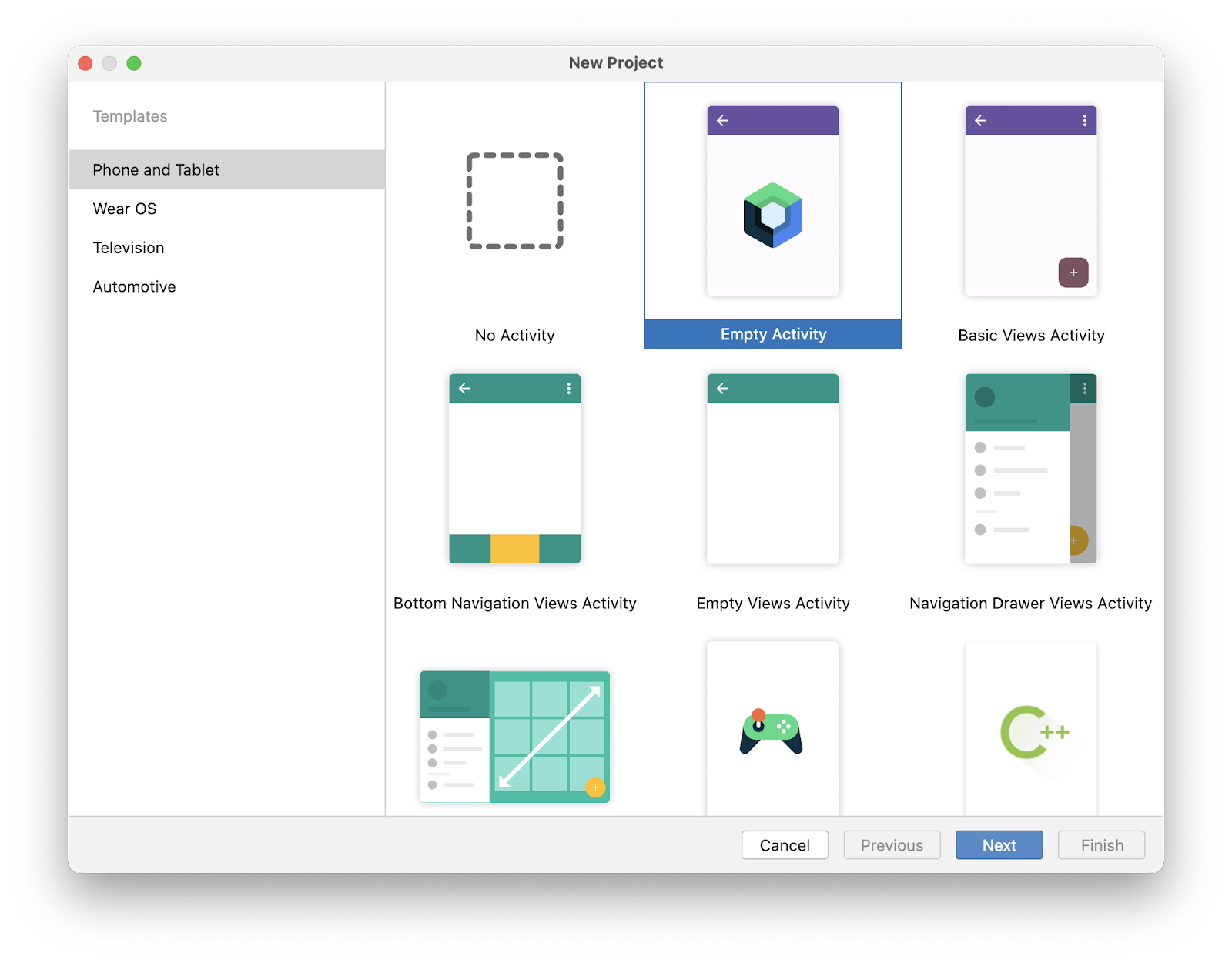Switch to the Wear OS category

click(124, 208)
